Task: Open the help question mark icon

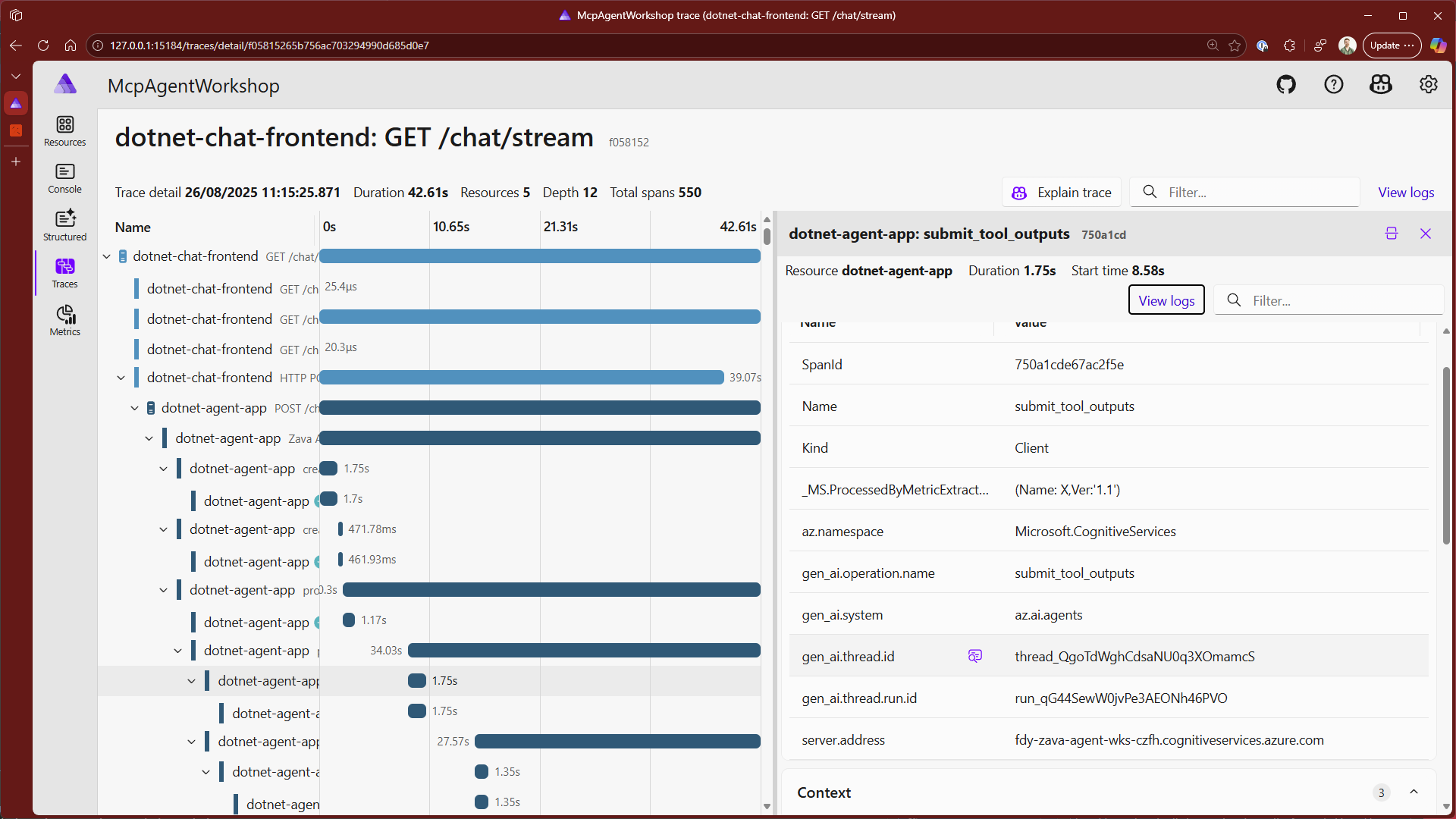Action: pos(1333,85)
